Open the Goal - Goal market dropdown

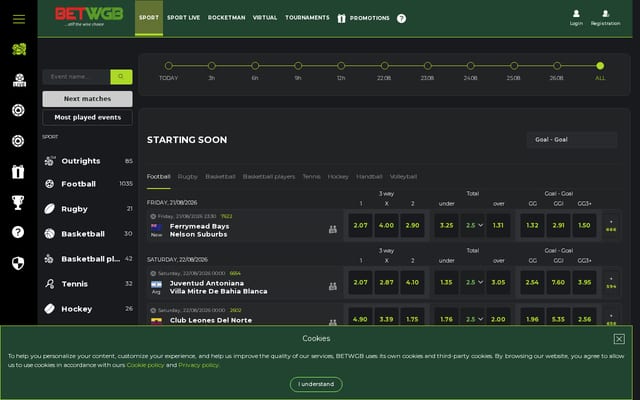tap(572, 140)
